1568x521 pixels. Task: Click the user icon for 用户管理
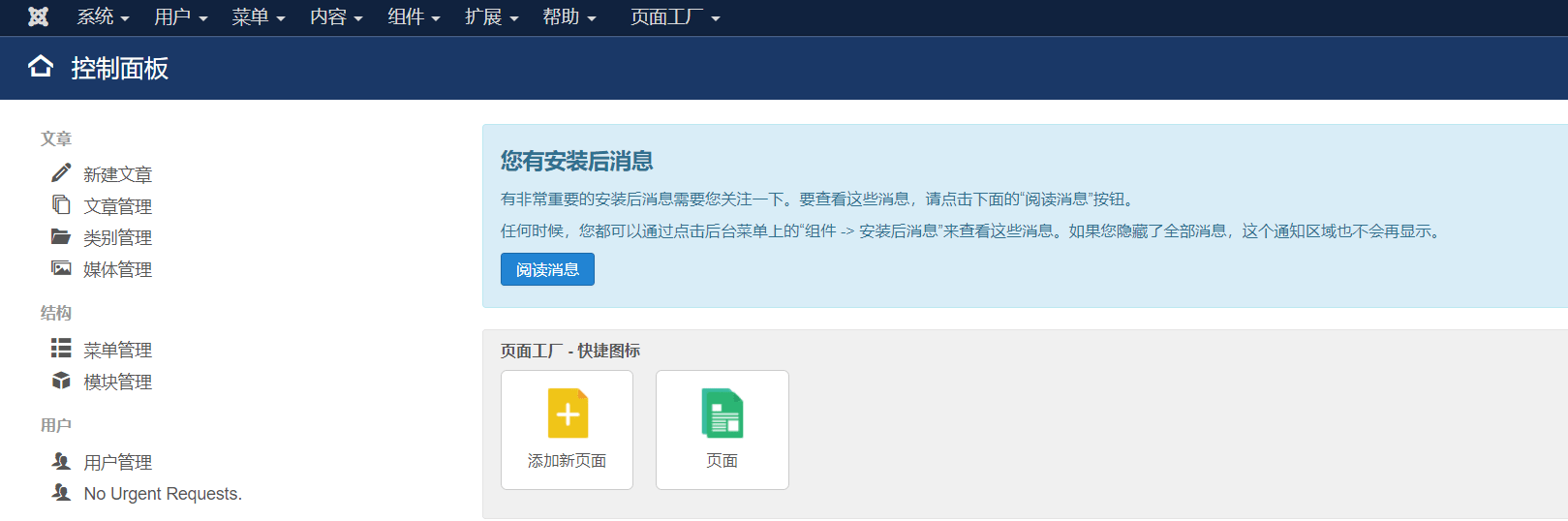coord(61,461)
